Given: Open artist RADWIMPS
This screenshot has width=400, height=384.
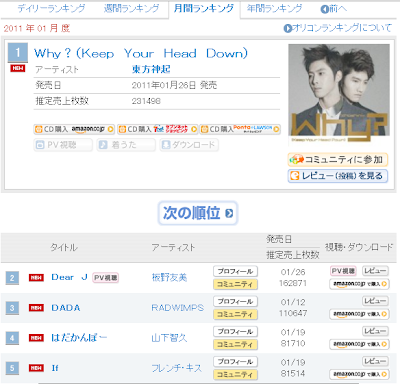Looking at the screenshot, I should pos(177,308).
